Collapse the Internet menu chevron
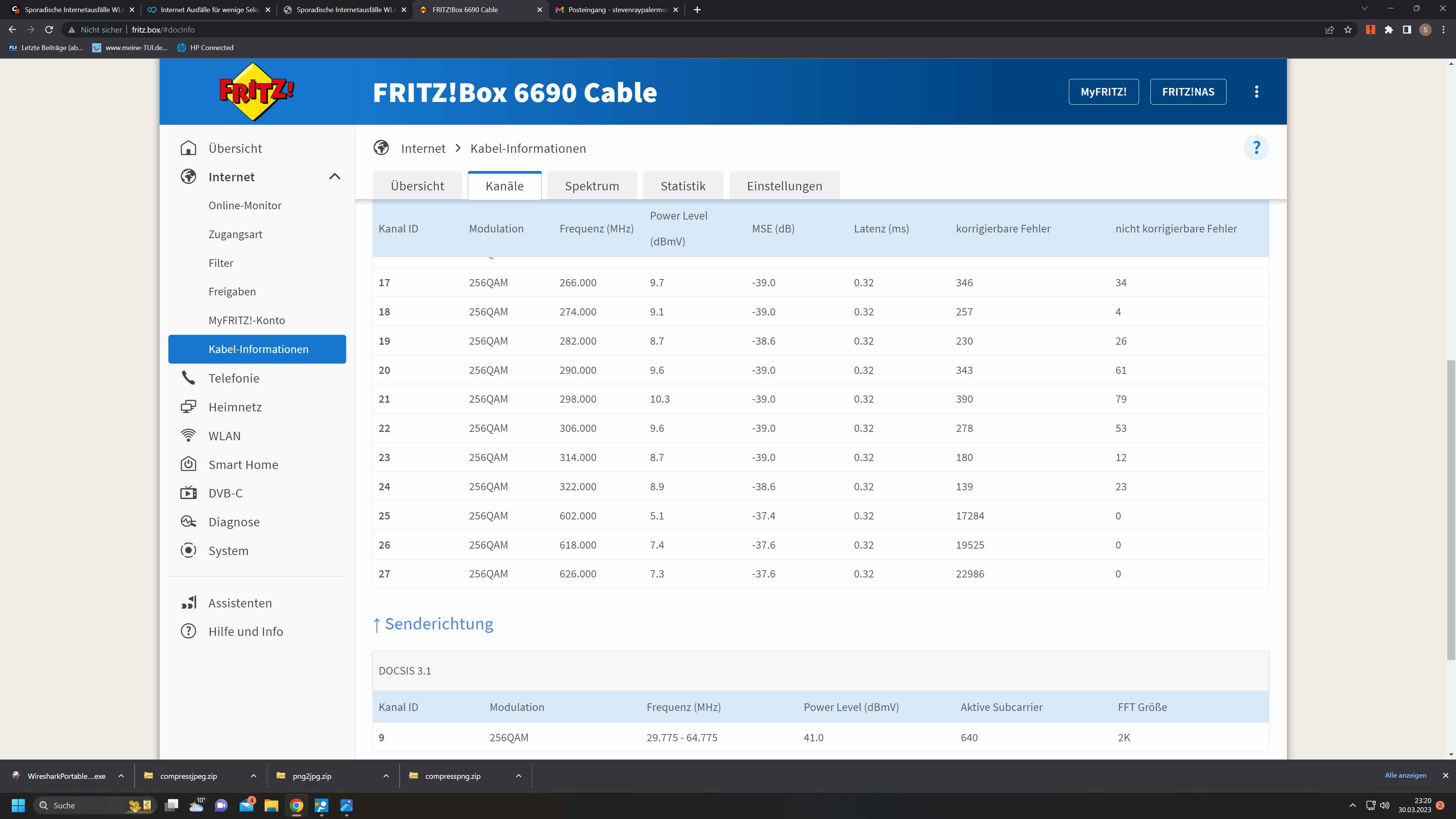1456x819 pixels. [x=334, y=177]
